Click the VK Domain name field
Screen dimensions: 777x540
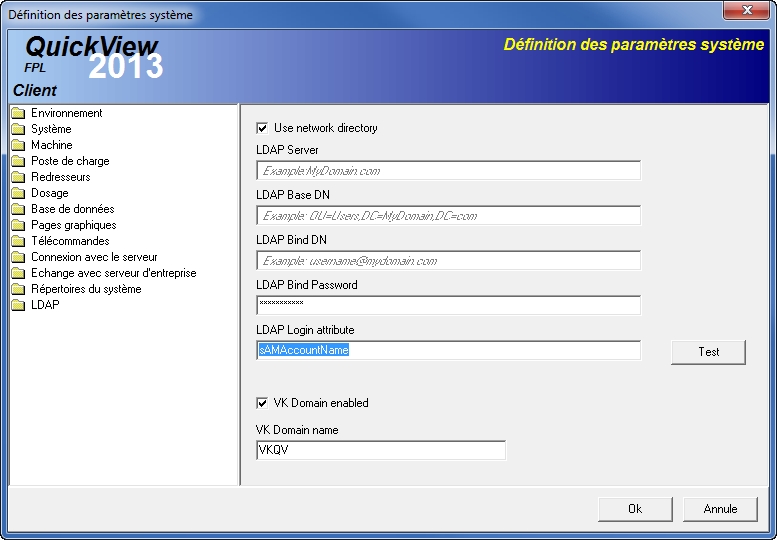point(381,450)
